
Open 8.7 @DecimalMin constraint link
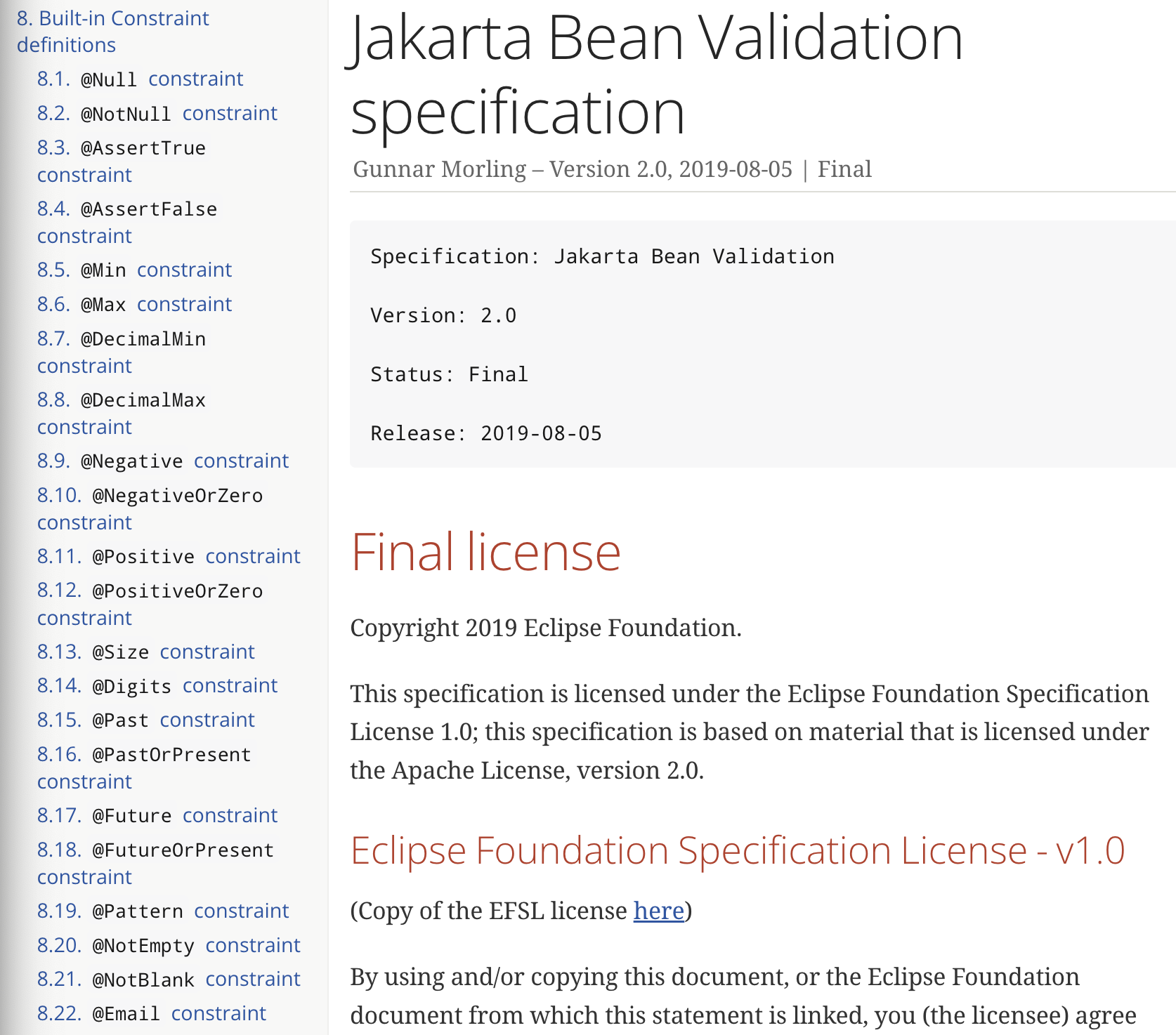coord(122,352)
